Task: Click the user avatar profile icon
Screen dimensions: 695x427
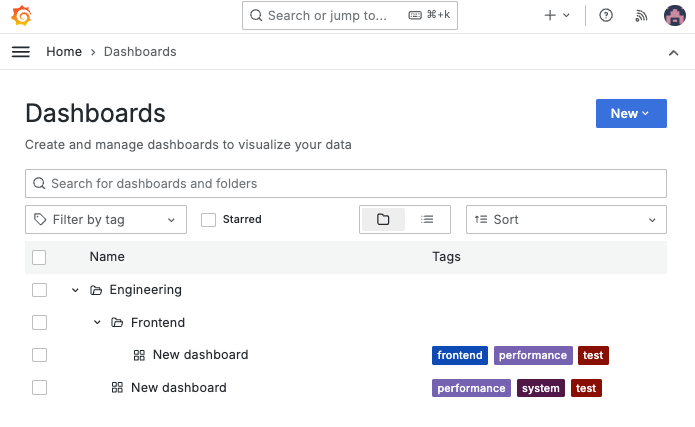Action: click(675, 16)
